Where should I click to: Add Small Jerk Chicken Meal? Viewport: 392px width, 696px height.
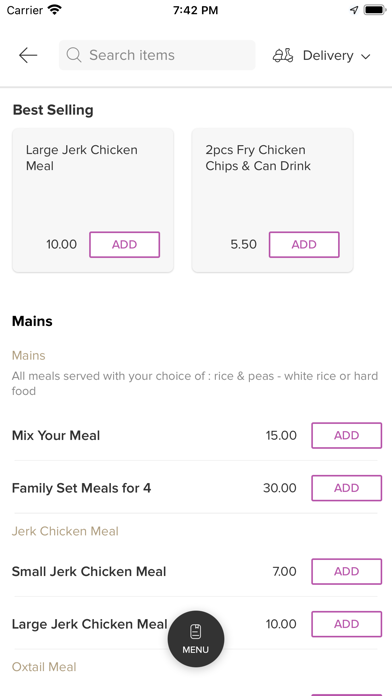[346, 571]
